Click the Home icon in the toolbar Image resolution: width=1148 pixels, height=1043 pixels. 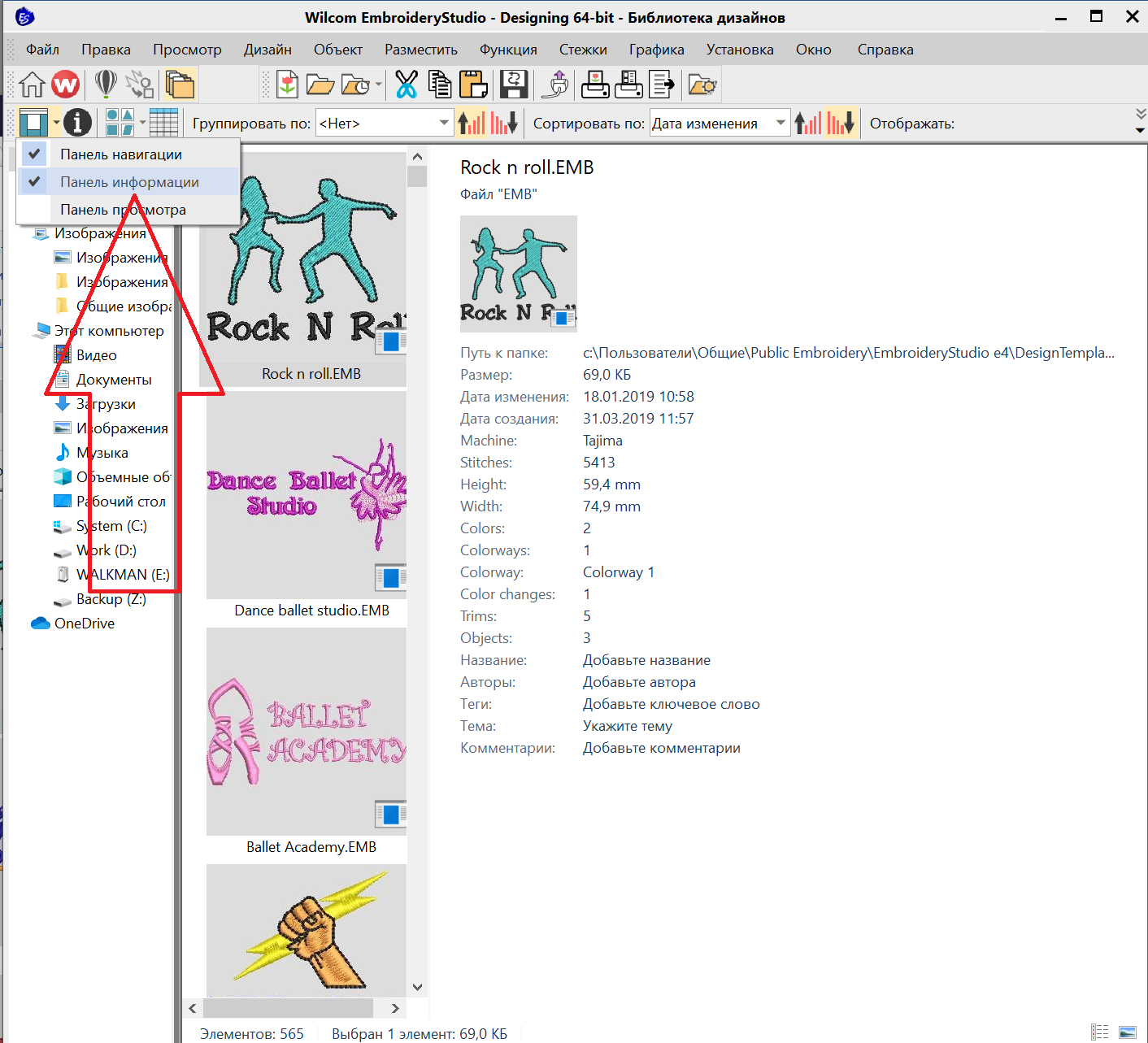(33, 85)
